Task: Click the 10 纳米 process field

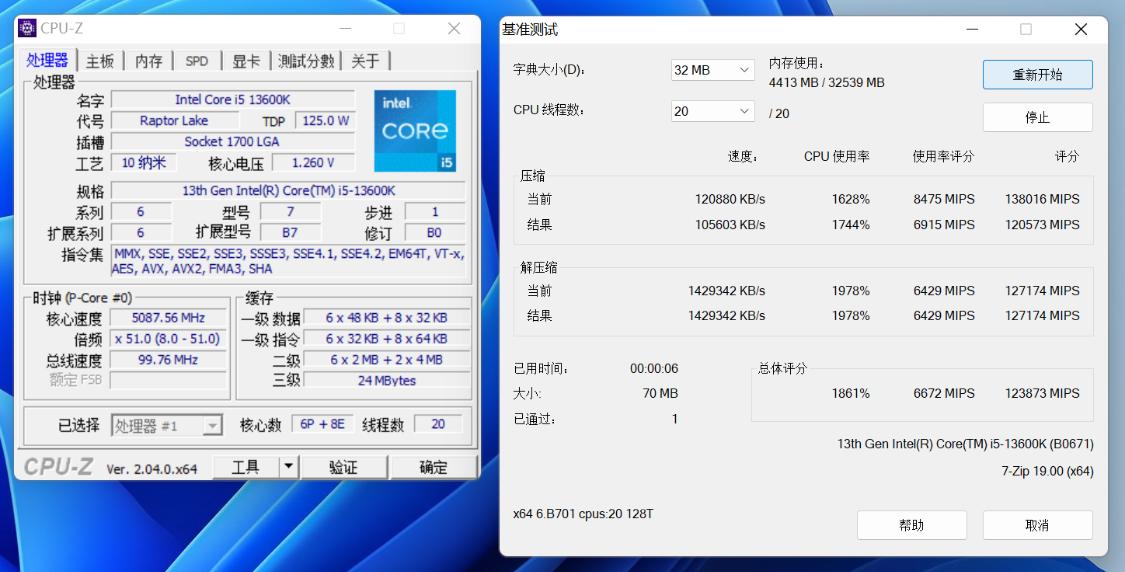Action: point(143,163)
